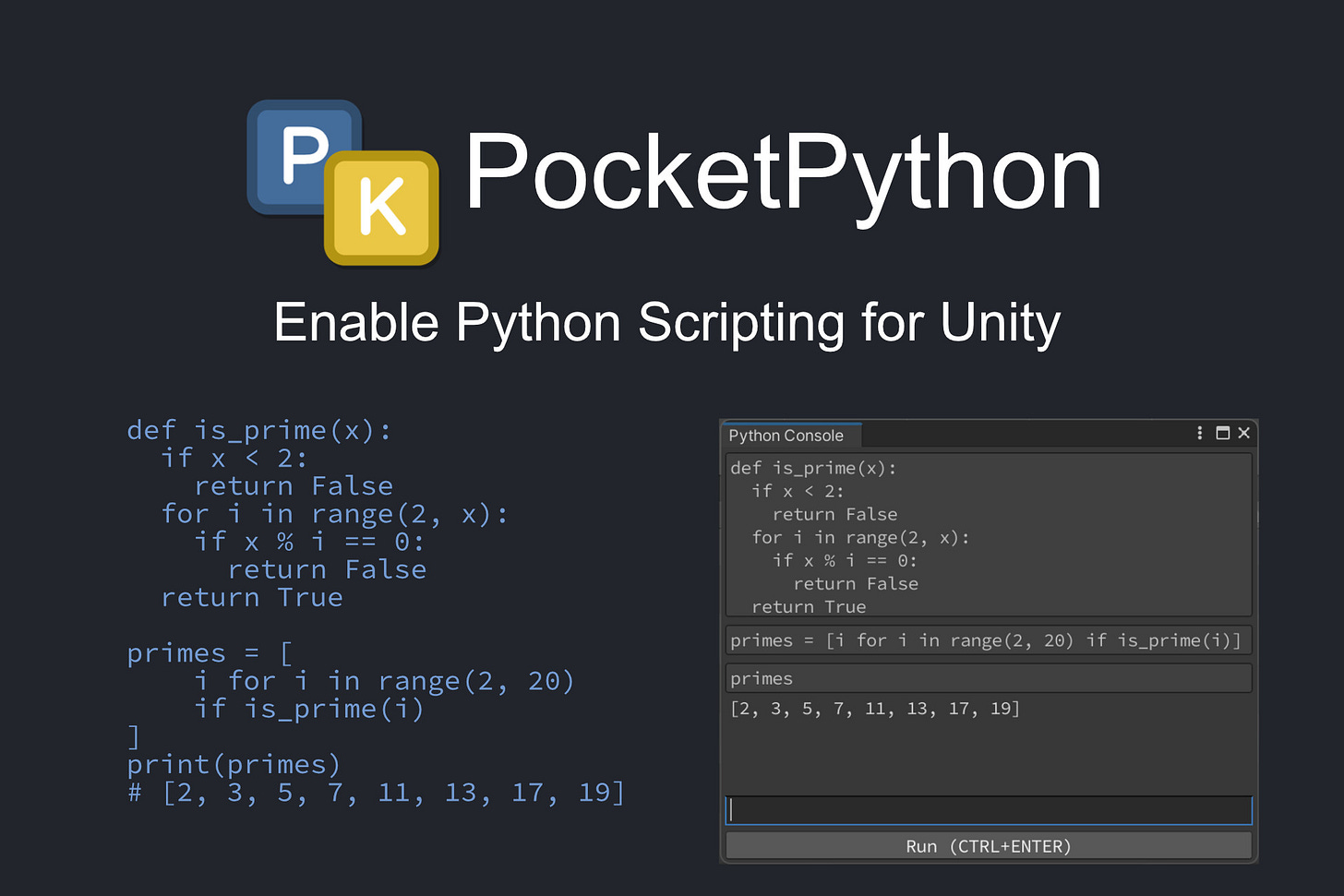This screenshot has height=896, width=1344.
Task: Click the [2, 3, 5, 7...] output text
Action: pos(875,709)
